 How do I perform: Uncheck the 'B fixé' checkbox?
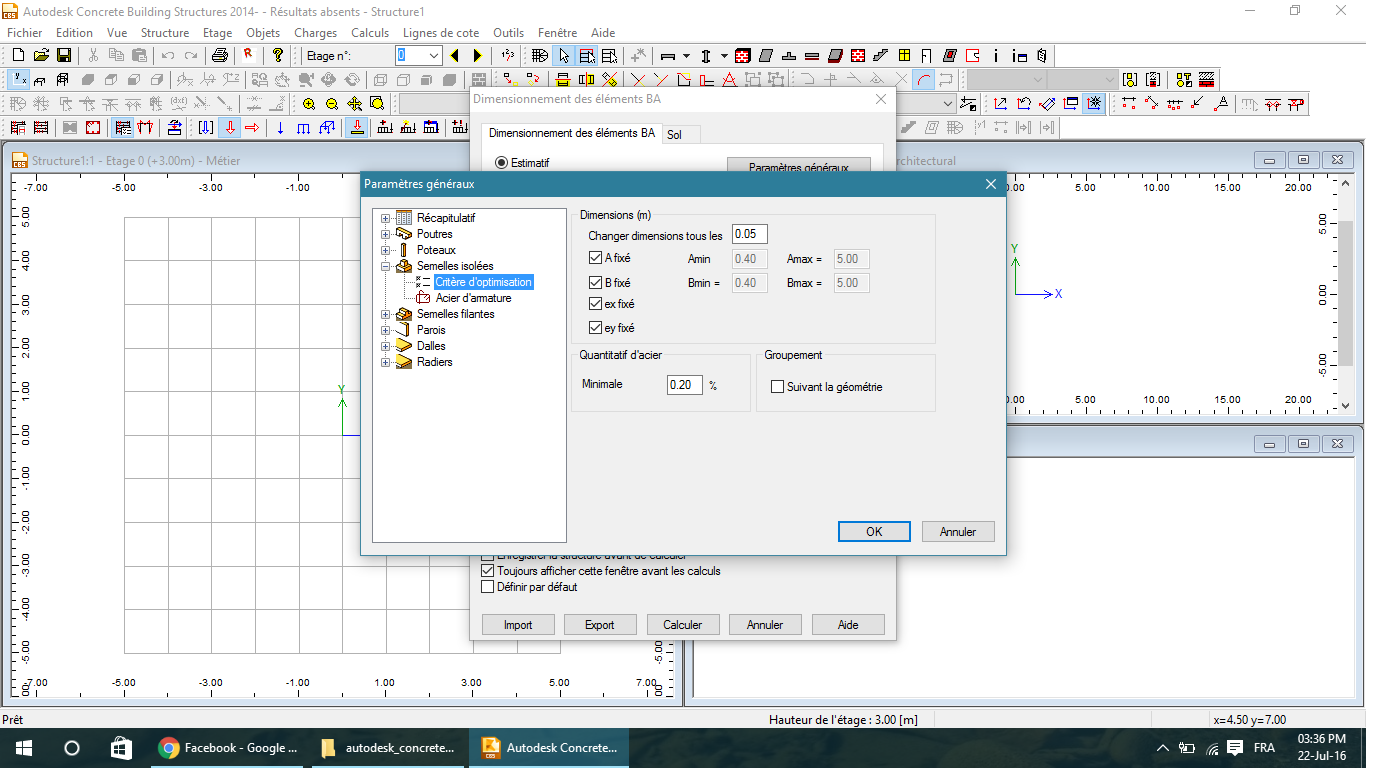(595, 283)
